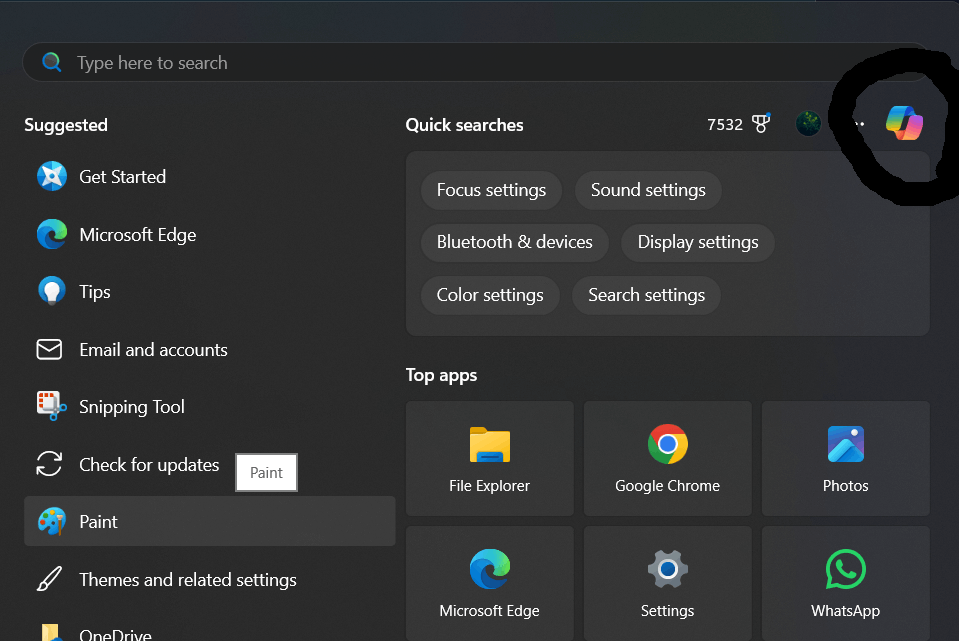959x641 pixels.
Task: Click the Type here to search field
Action: pos(476,62)
